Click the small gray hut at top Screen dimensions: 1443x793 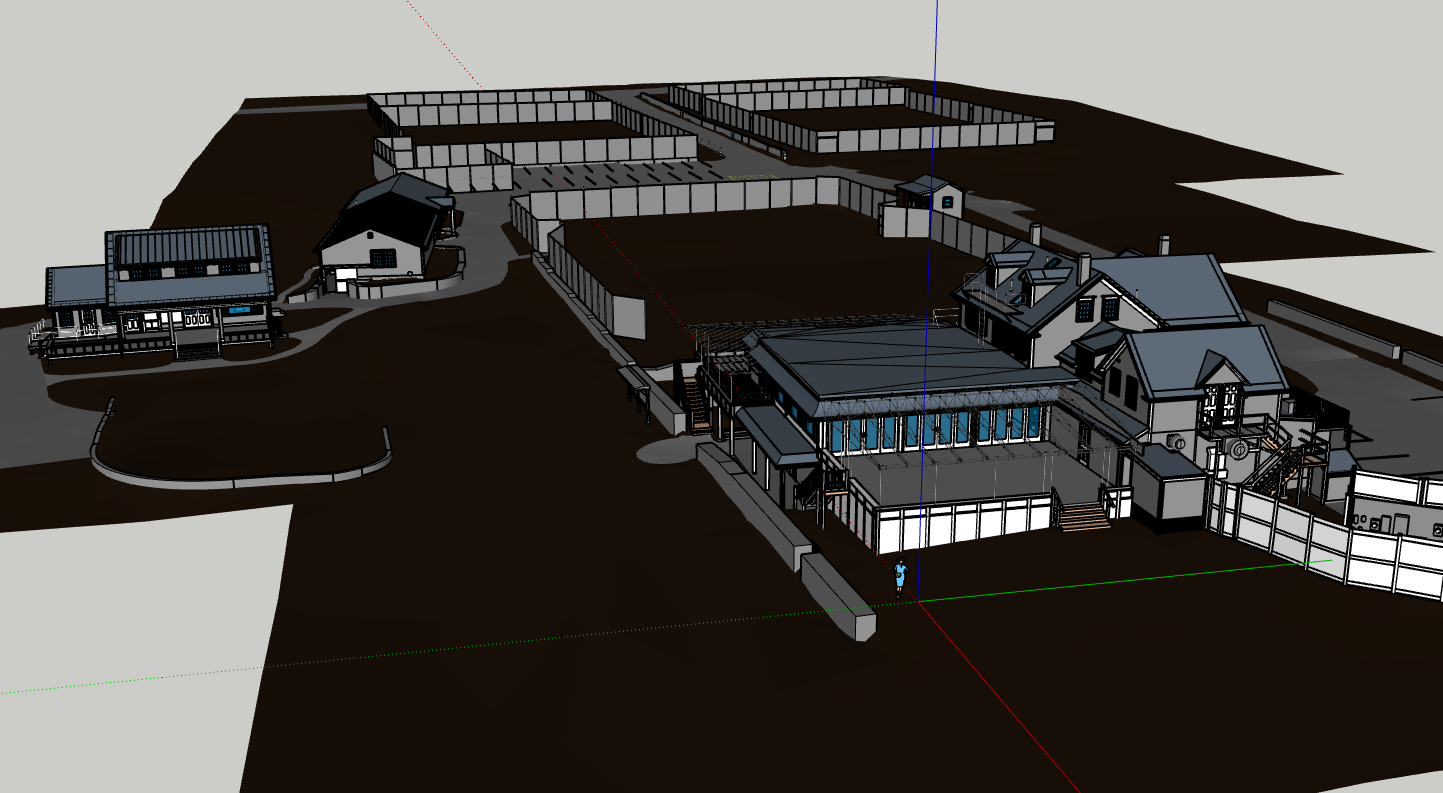pyautogui.click(x=928, y=192)
